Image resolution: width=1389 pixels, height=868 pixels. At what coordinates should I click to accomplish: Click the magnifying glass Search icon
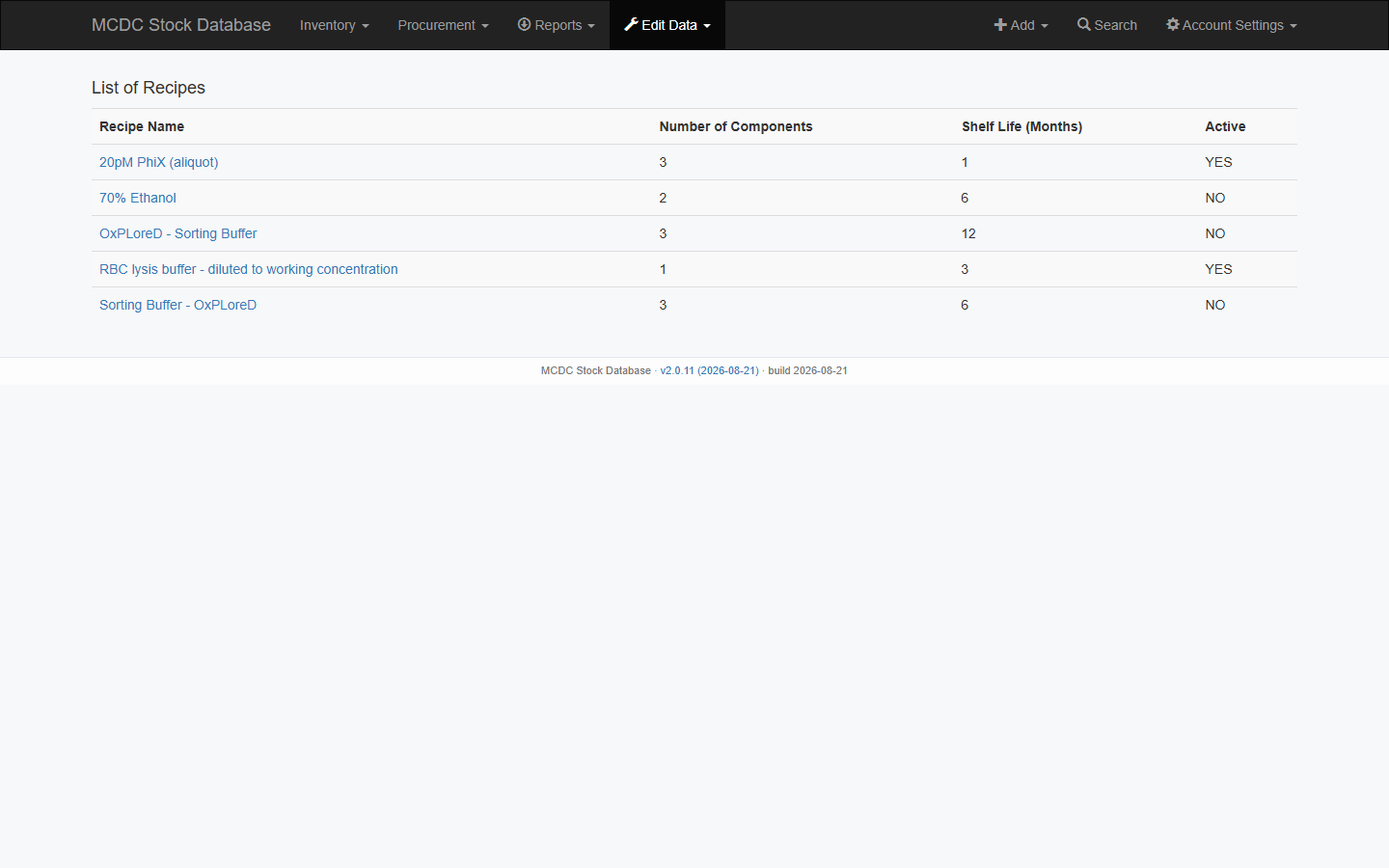(1084, 24)
